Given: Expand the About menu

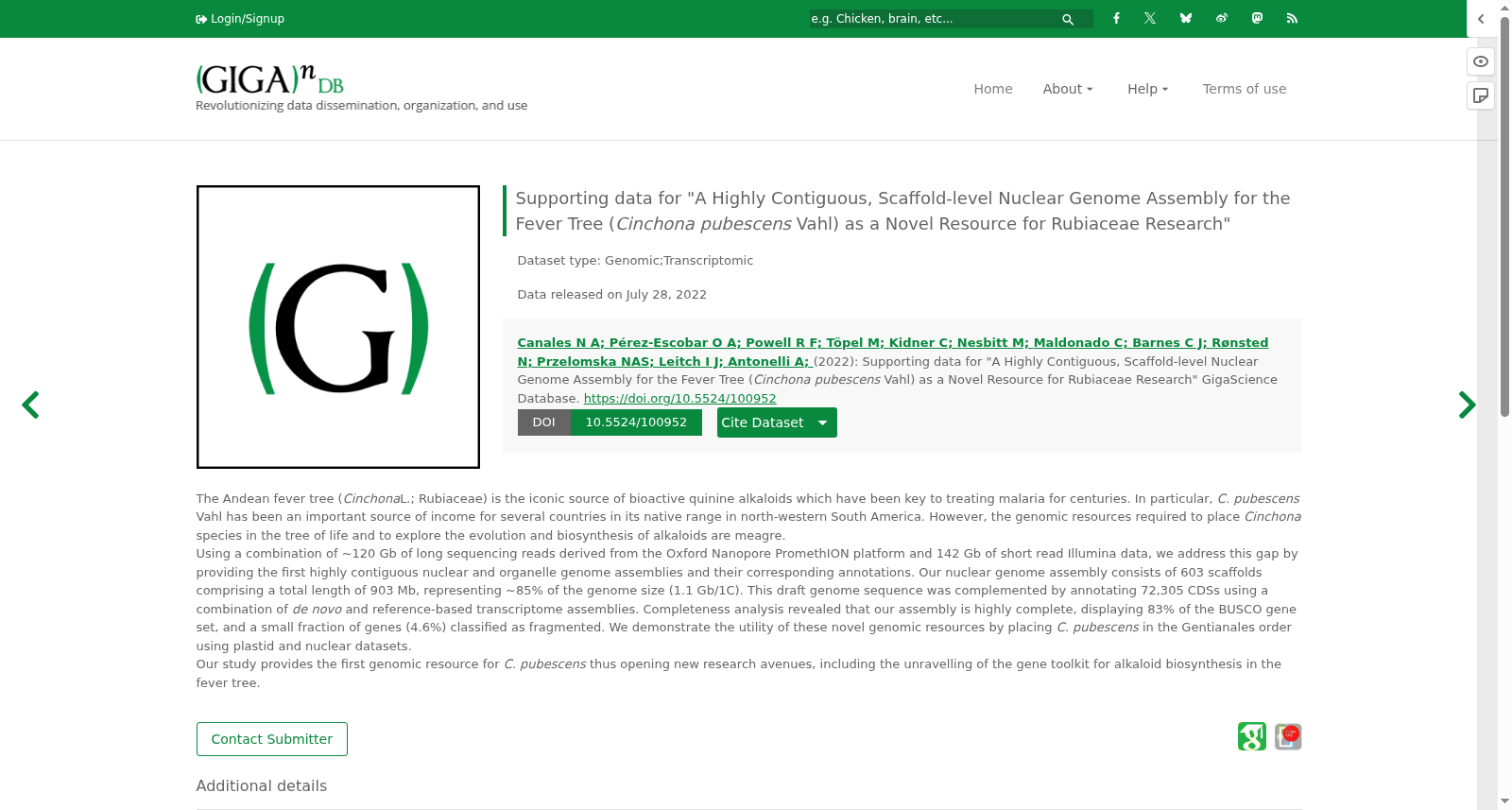Looking at the screenshot, I should click(x=1068, y=89).
